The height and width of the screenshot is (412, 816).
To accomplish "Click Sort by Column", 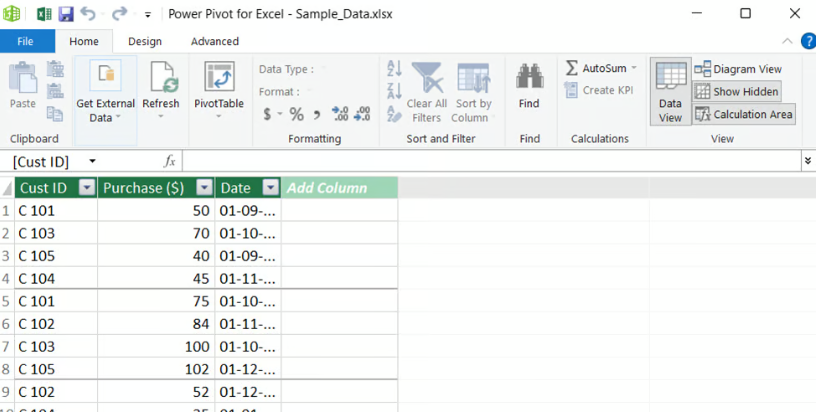I will click(471, 93).
